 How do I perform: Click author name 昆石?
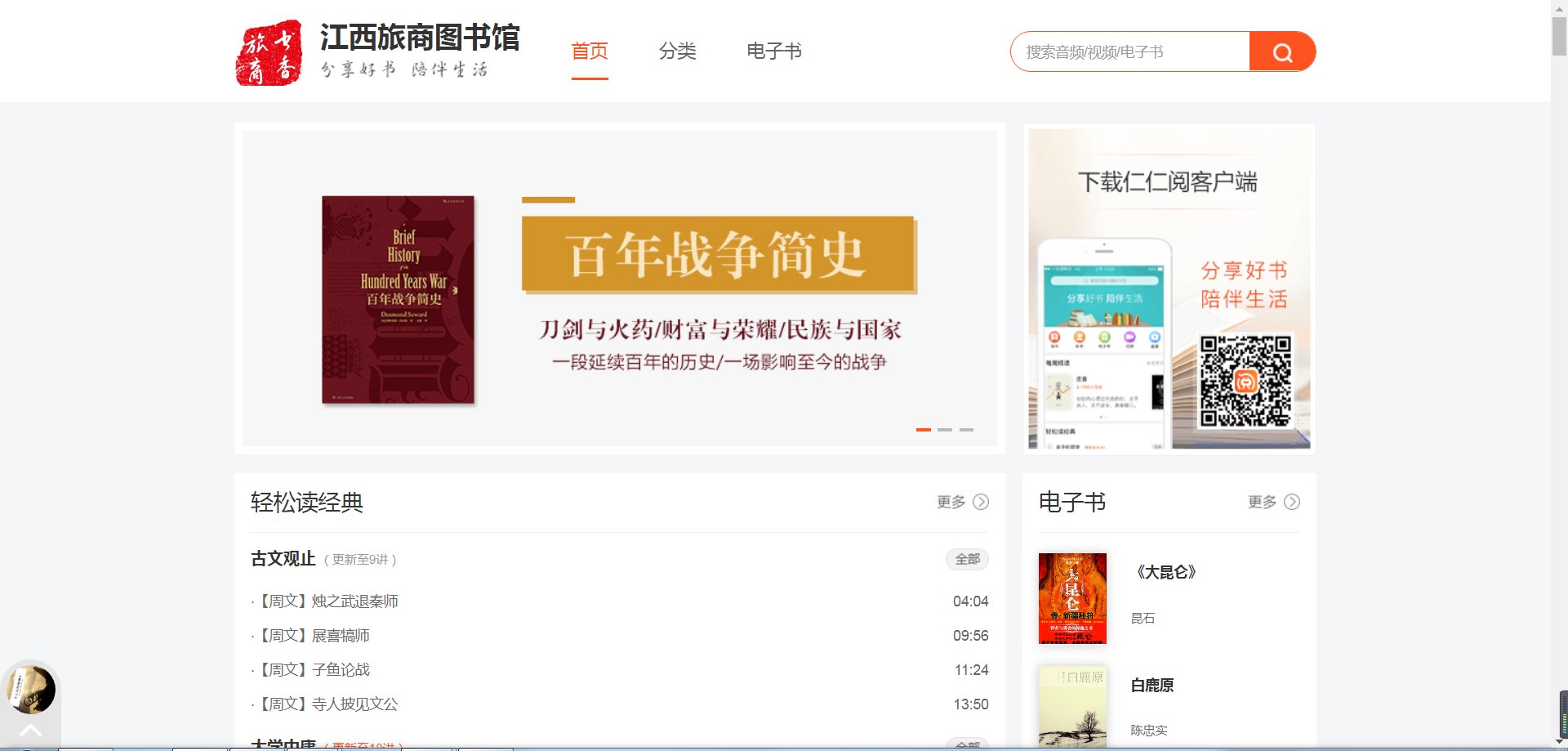tap(1143, 619)
